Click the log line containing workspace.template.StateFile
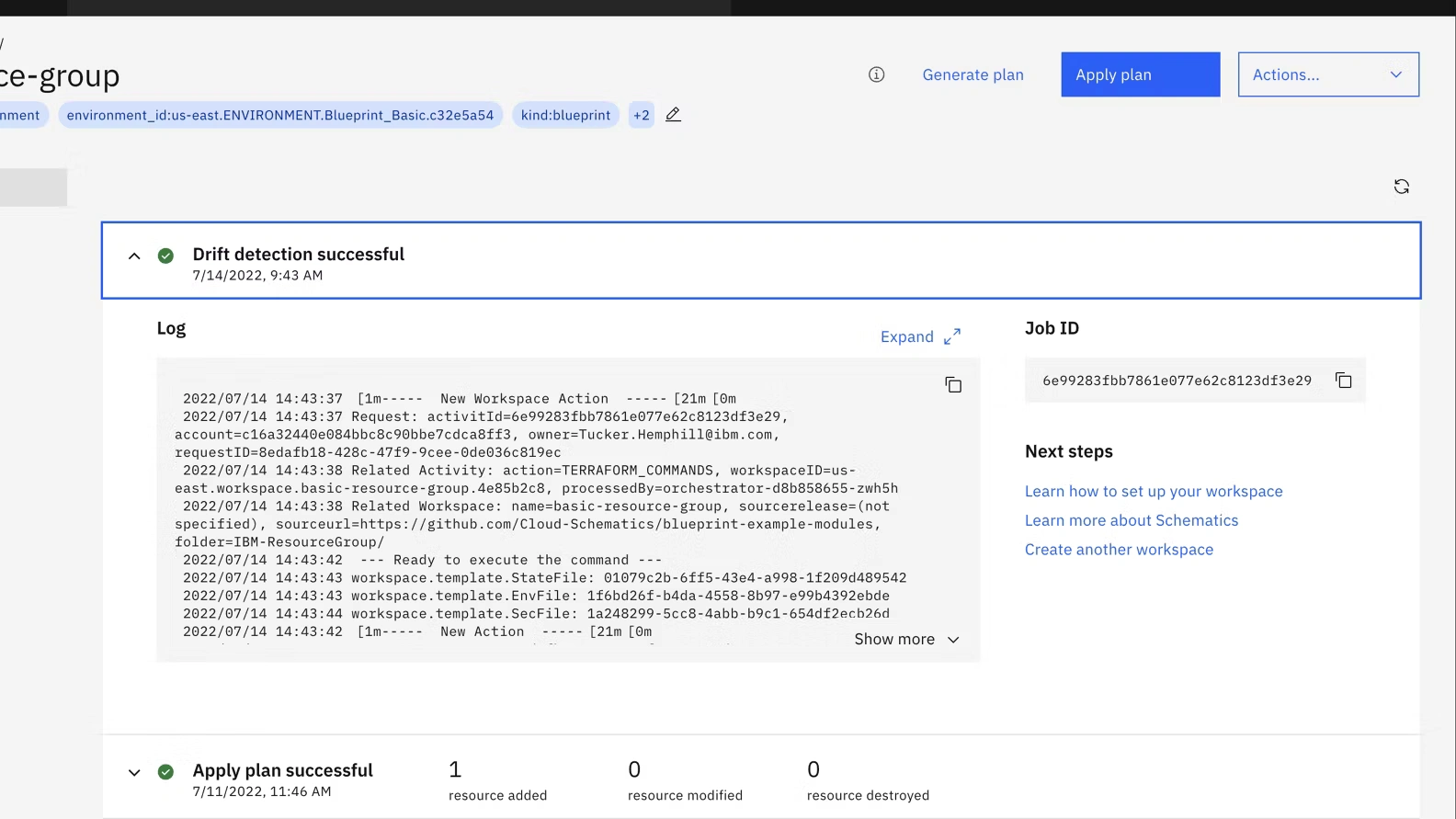 point(544,578)
